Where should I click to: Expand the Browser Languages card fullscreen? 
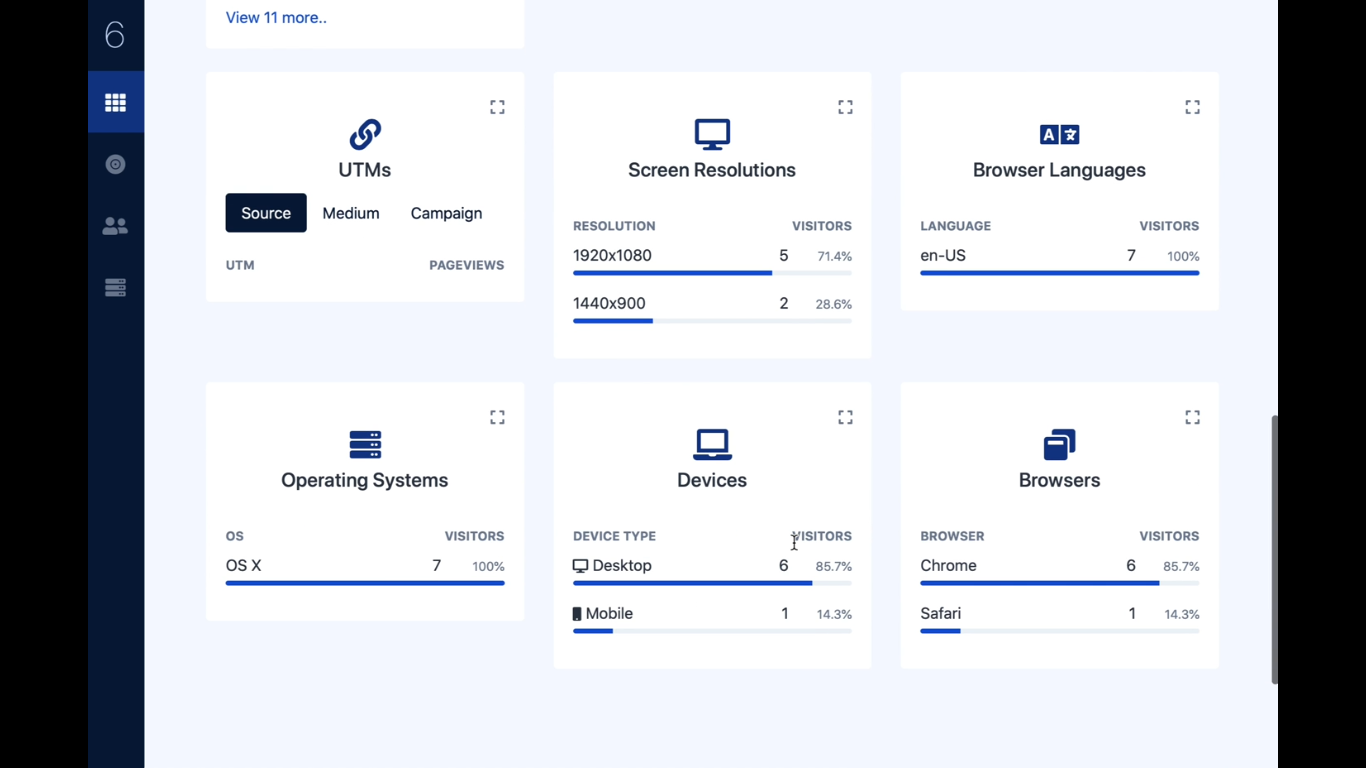(1192, 107)
